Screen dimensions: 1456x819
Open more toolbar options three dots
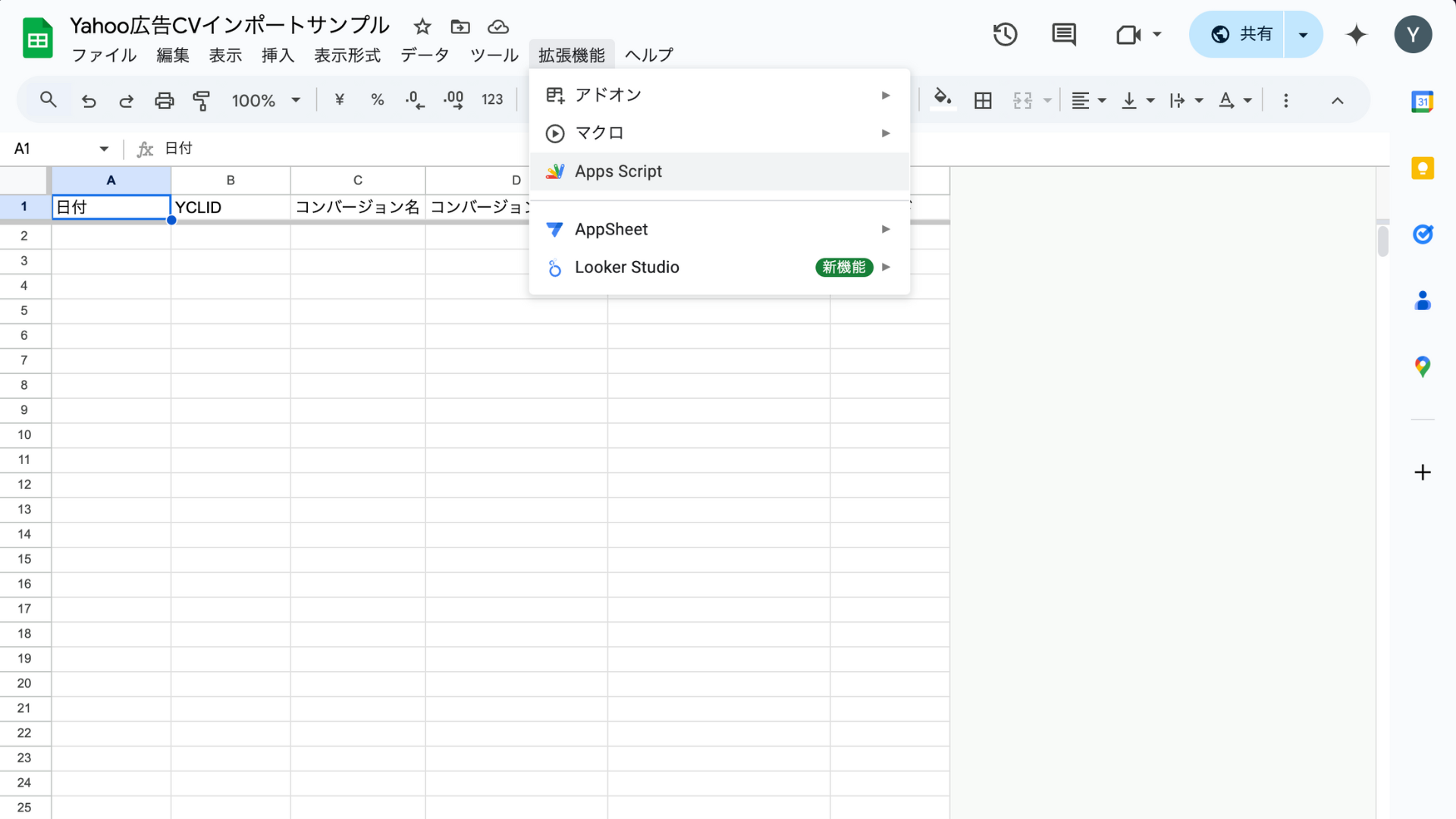1285,100
